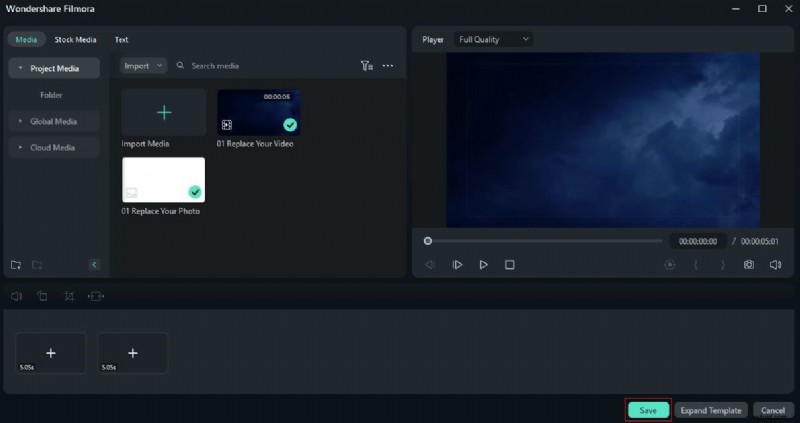Click the mark in brace icon
This screenshot has height=423, width=800.
(x=695, y=265)
